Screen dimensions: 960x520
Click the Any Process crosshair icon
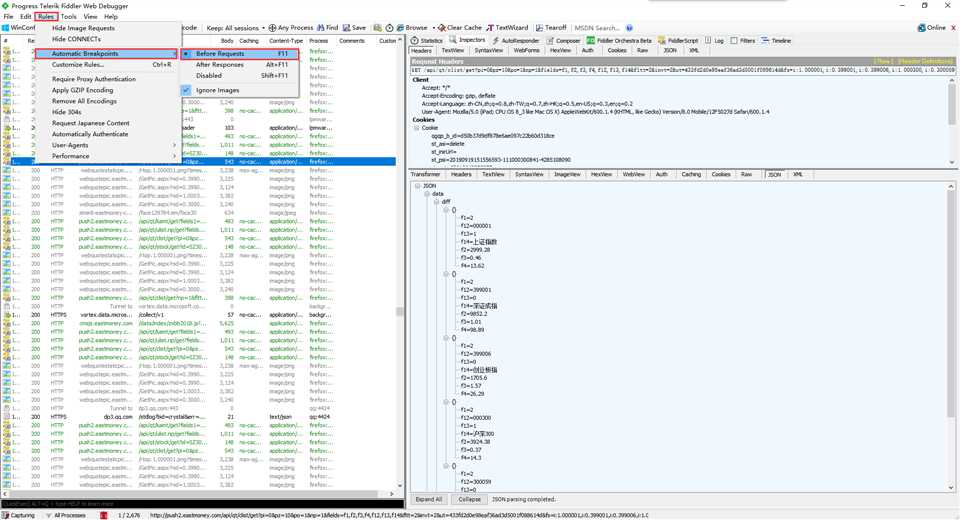(272, 28)
